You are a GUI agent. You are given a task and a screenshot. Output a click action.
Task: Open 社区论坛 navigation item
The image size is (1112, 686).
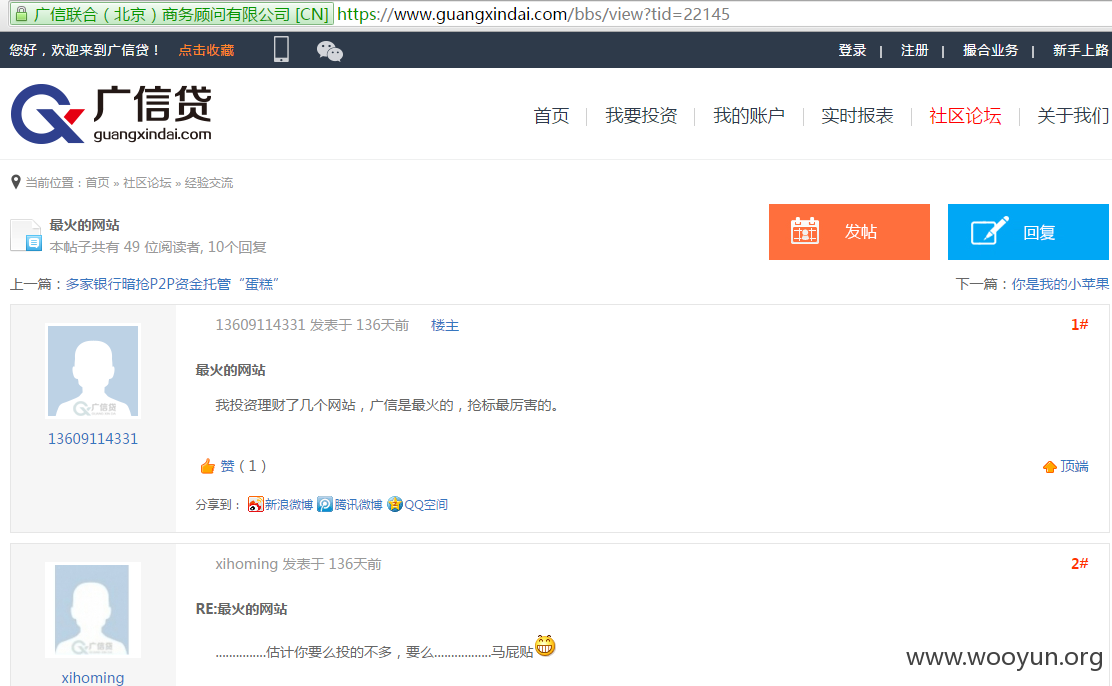[x=965, y=116]
